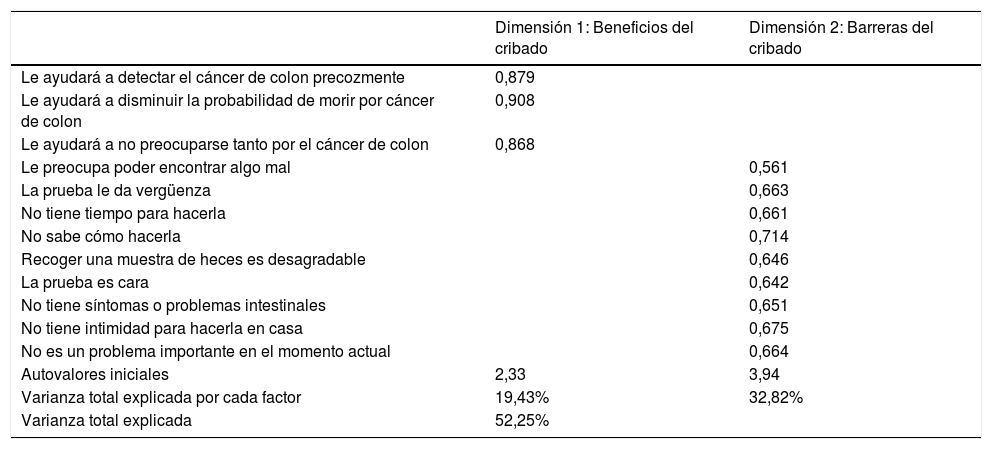Click the 0,868 cell
The image size is (992, 449).
point(515,145)
